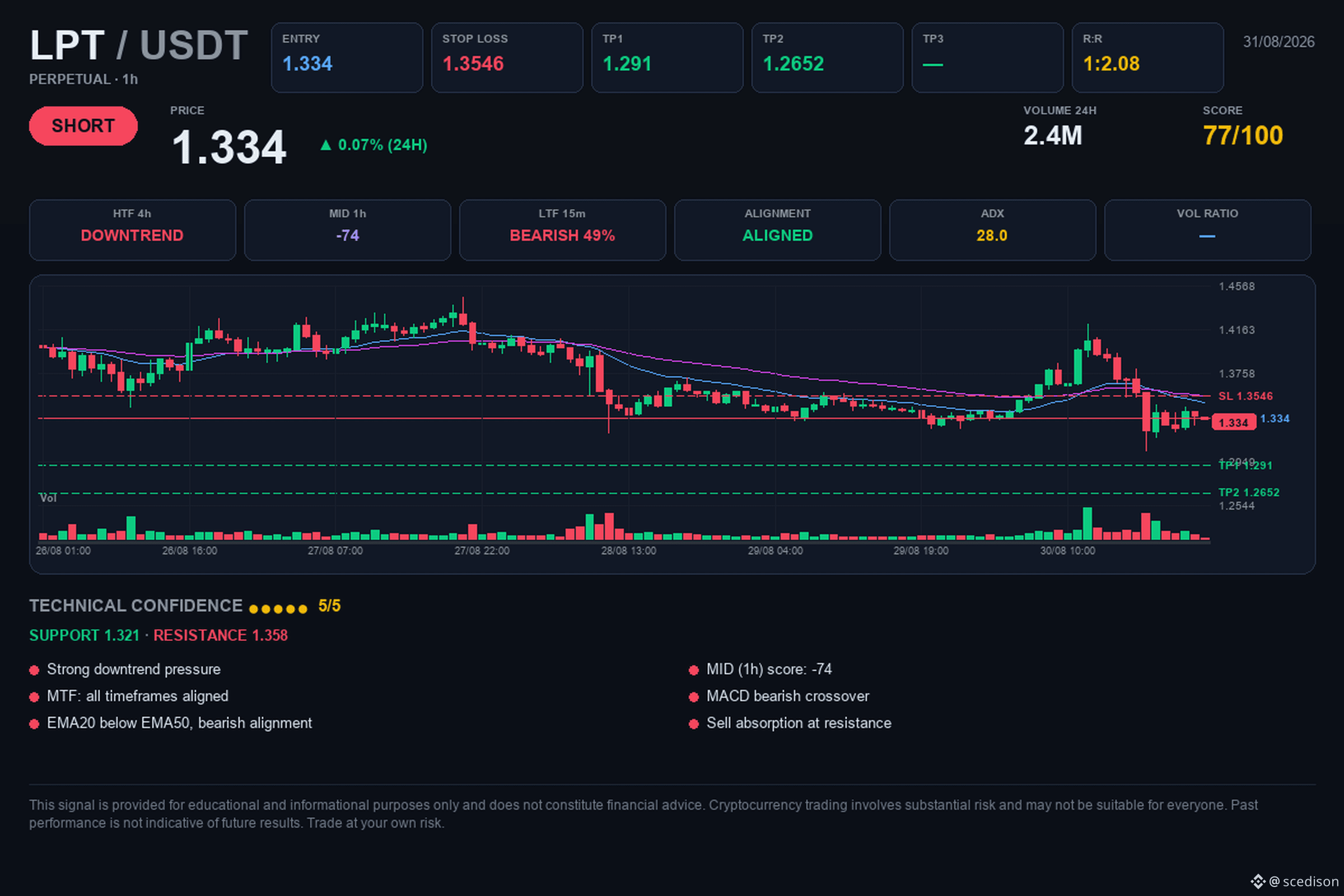Click the 1.2544 price axis label
Screen dimensions: 1344x896
(1236, 506)
